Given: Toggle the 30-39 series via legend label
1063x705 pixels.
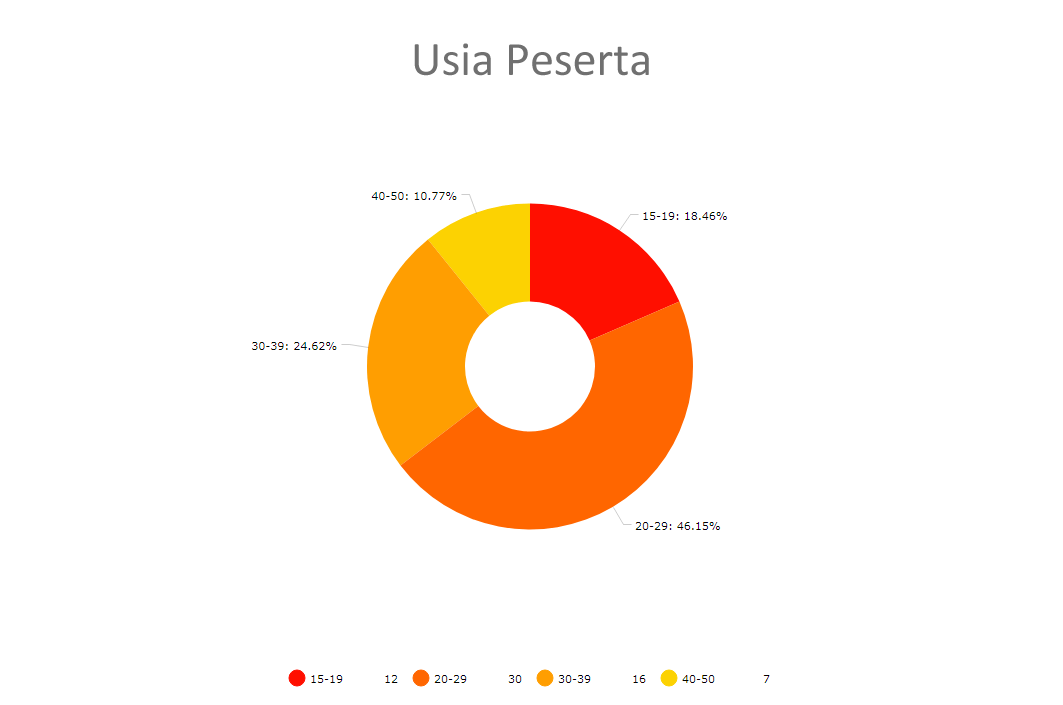Looking at the screenshot, I should tap(574, 680).
